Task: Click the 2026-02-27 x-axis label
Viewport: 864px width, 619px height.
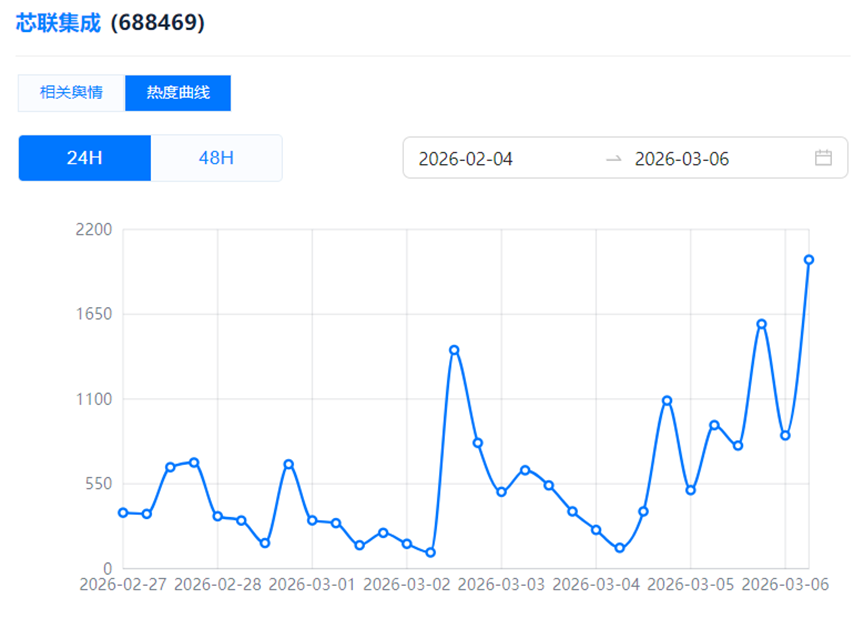Action: (x=123, y=584)
